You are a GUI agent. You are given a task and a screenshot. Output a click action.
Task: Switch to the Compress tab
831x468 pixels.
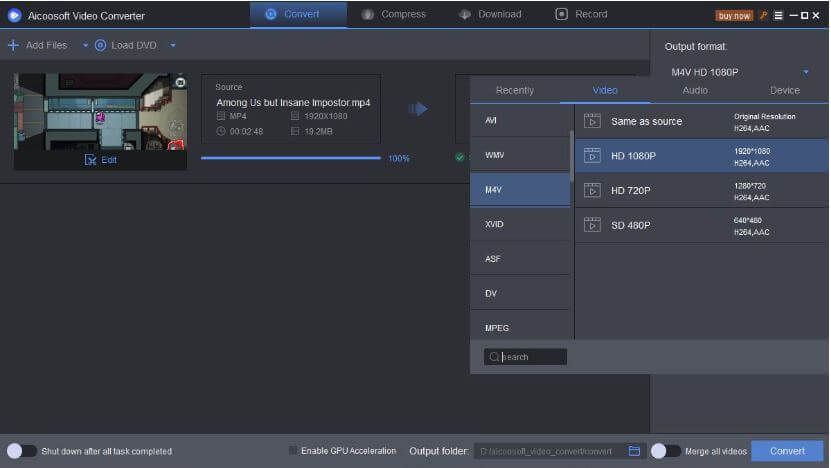click(x=393, y=14)
